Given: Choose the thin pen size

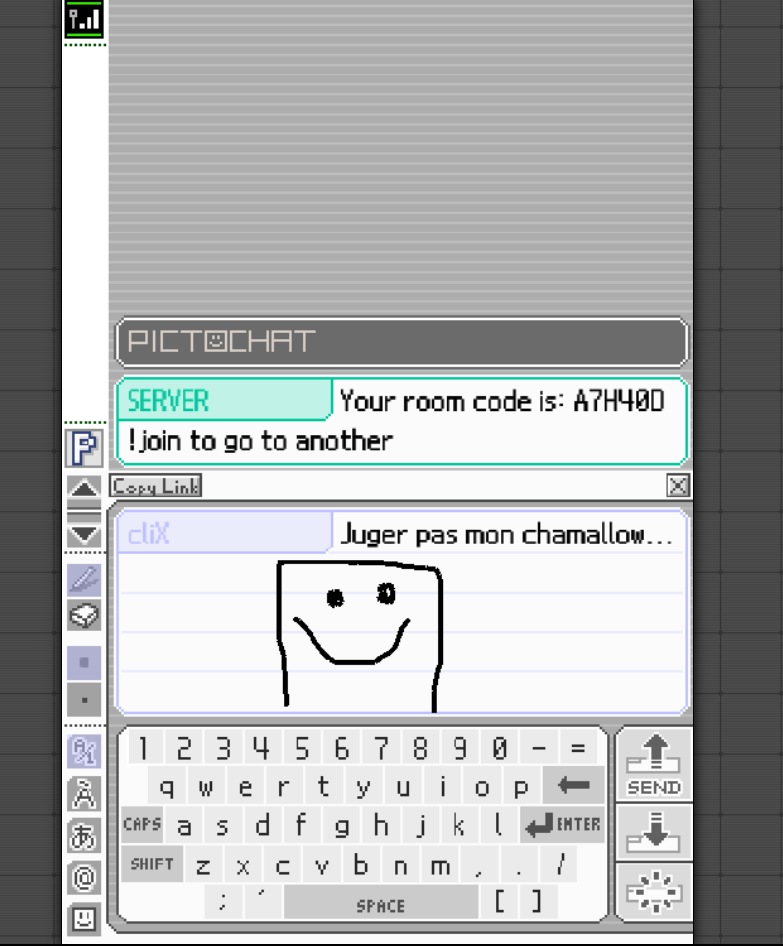Looking at the screenshot, I should pyautogui.click(x=84, y=700).
